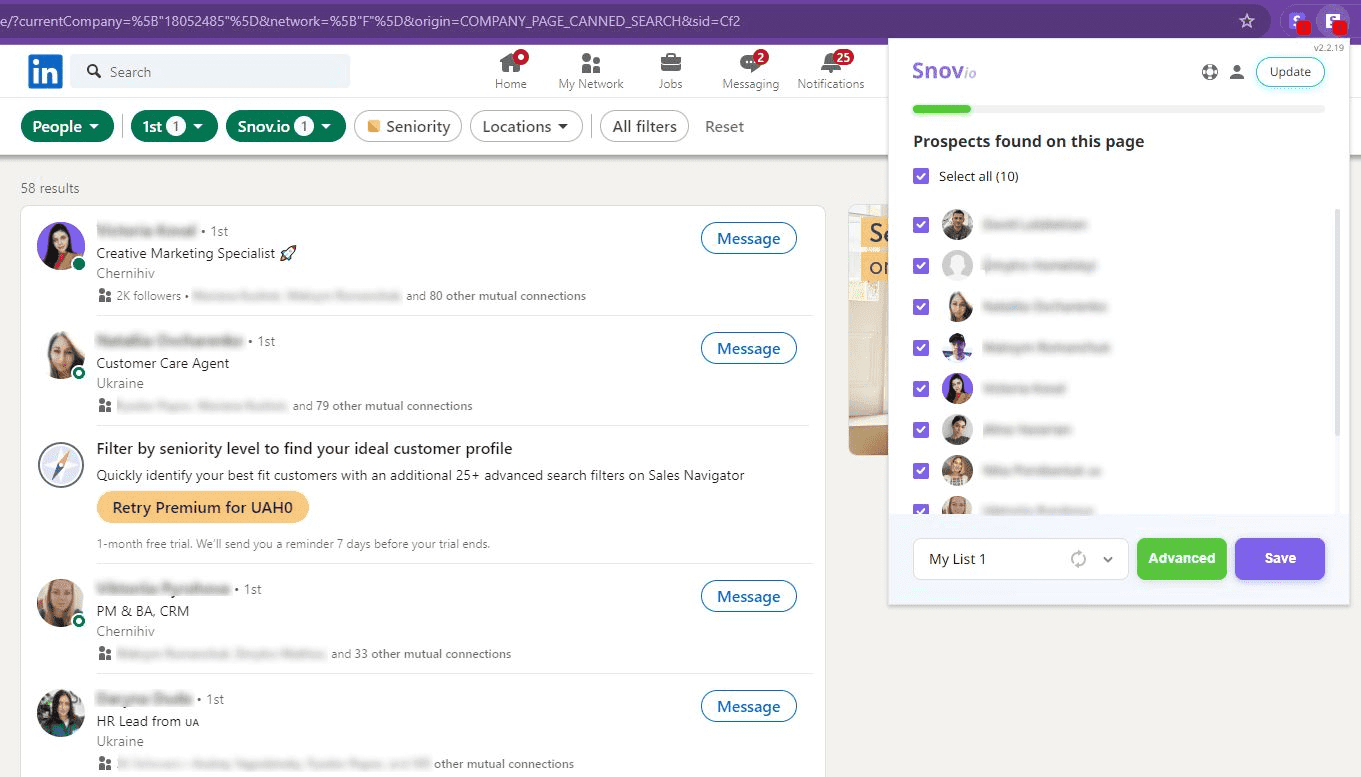Expand the My List 1 dropdown

(1108, 559)
